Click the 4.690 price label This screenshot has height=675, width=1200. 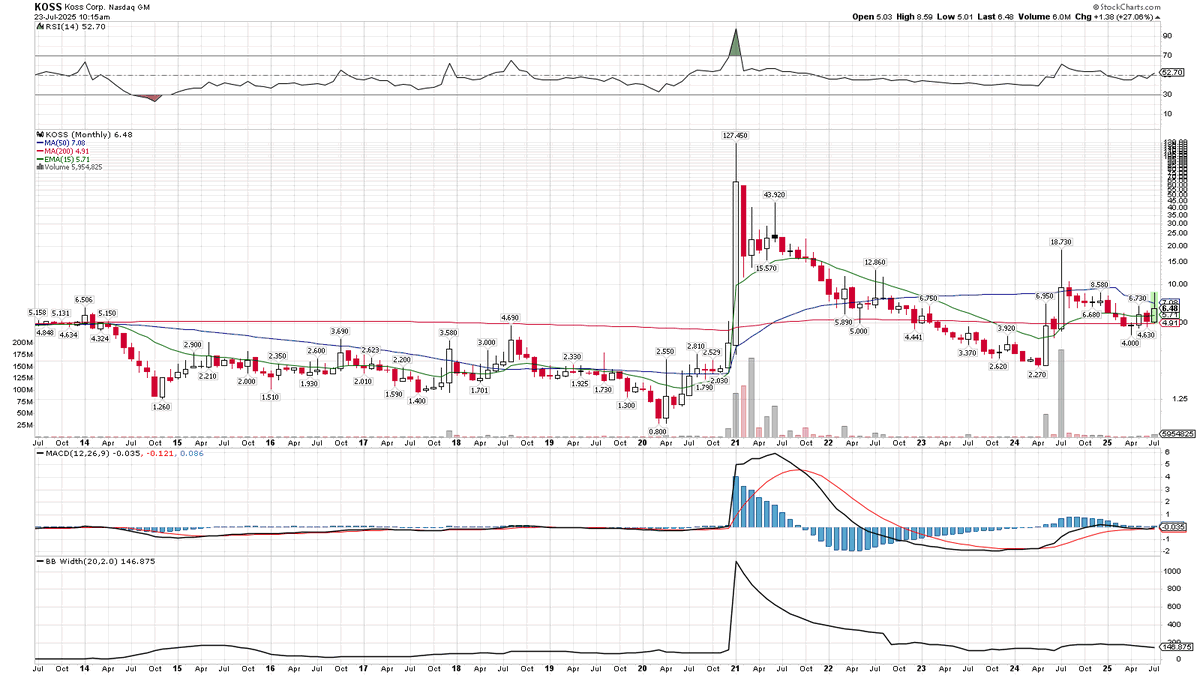[510, 318]
